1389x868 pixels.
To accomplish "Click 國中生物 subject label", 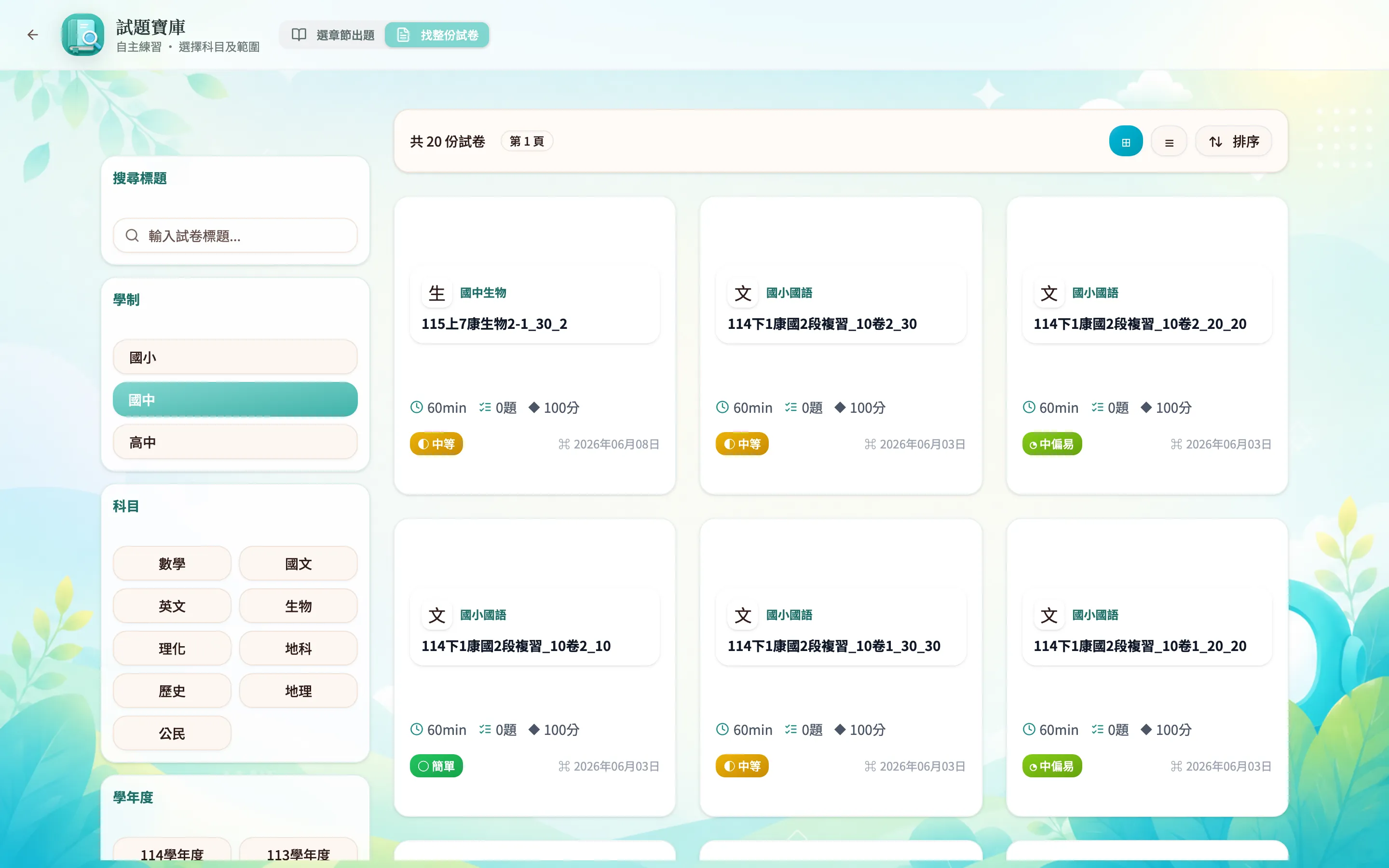I will 483,293.
